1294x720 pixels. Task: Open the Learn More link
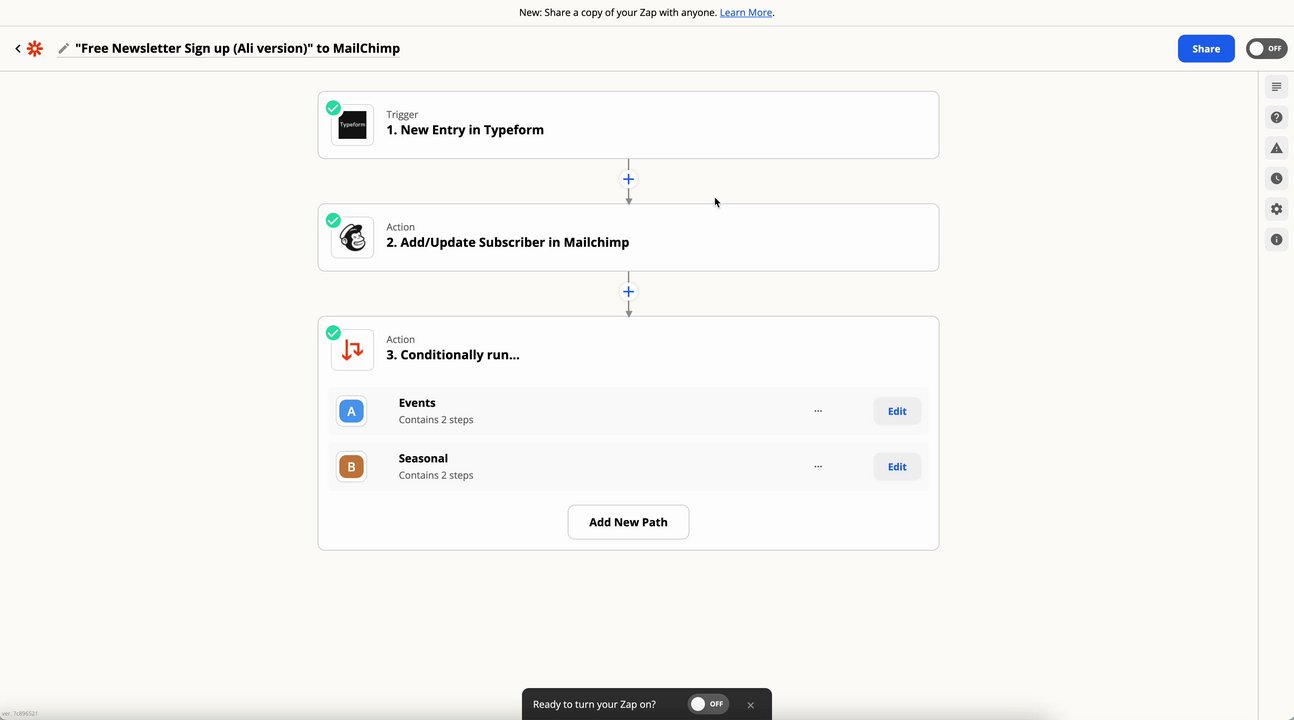(x=745, y=13)
